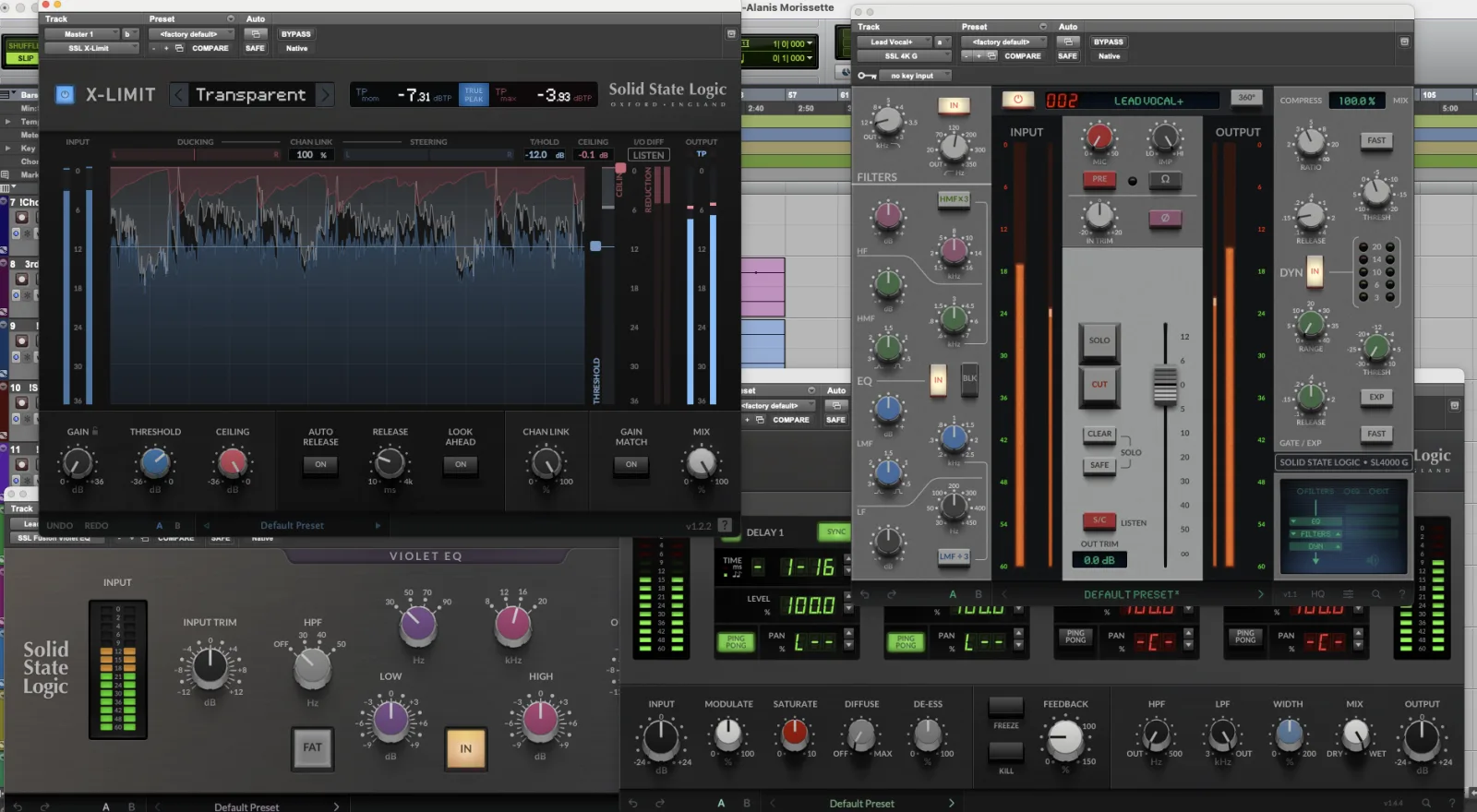Click the delay plugin next preset arrow

(952, 803)
